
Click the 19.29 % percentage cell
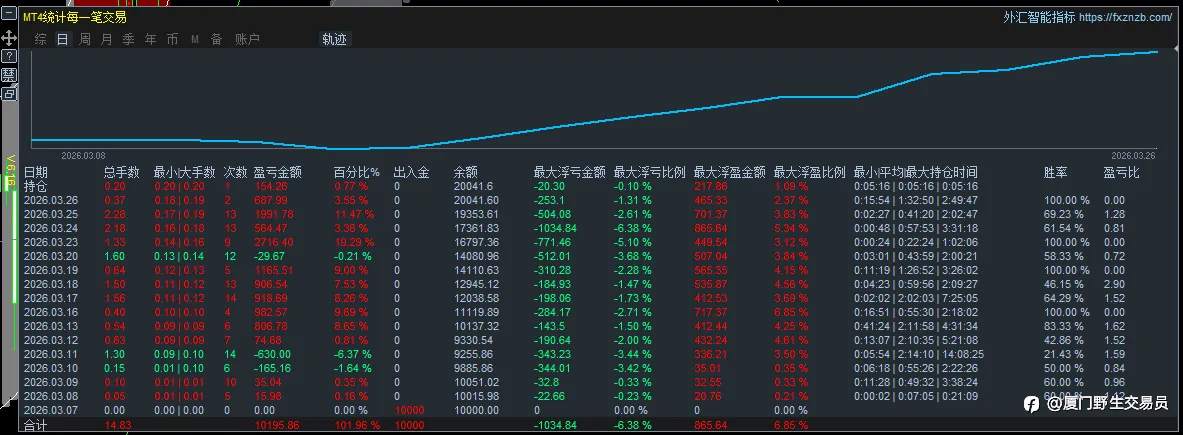(x=352, y=242)
